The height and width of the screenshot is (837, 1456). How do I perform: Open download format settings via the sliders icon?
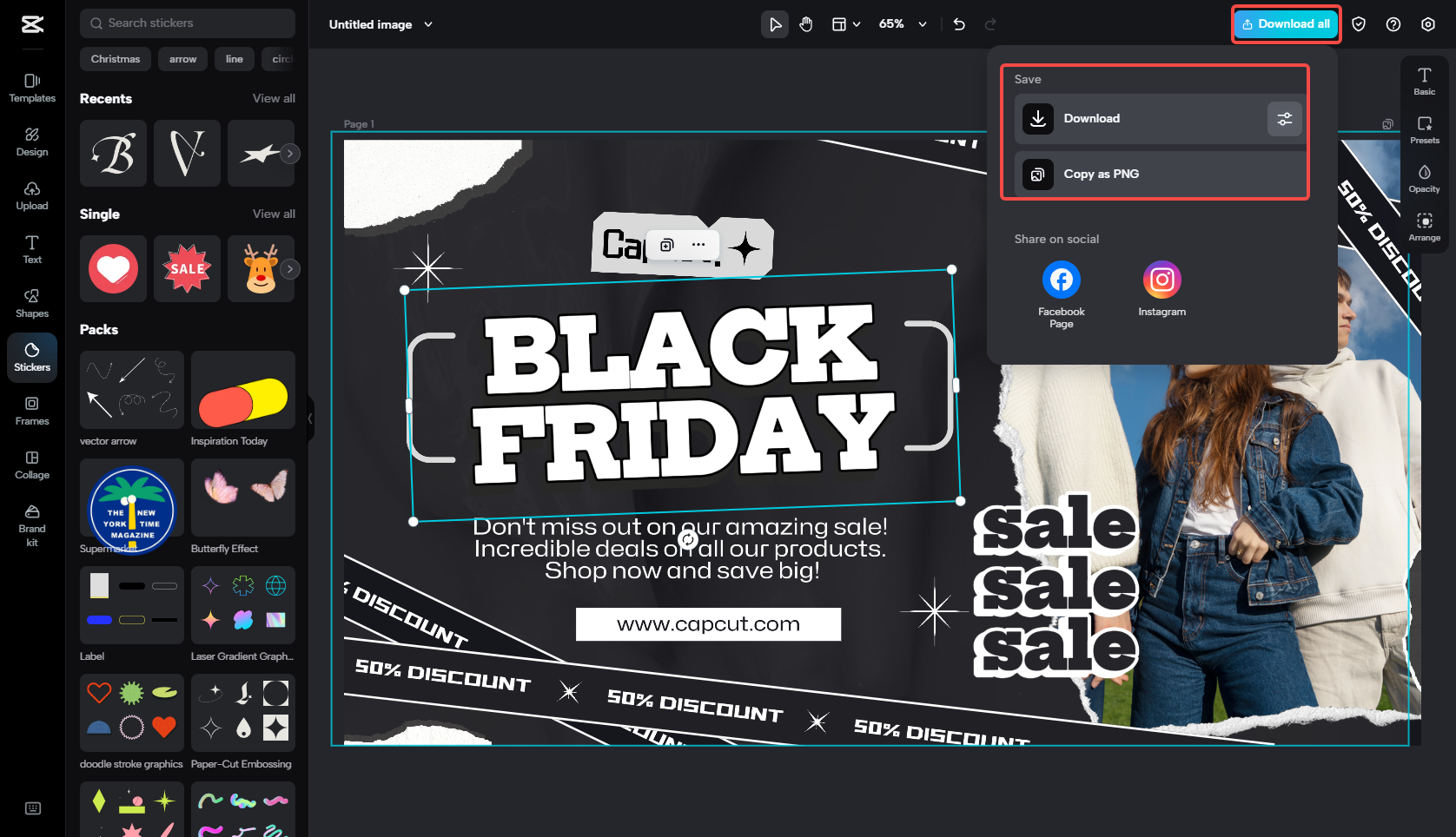coord(1284,119)
